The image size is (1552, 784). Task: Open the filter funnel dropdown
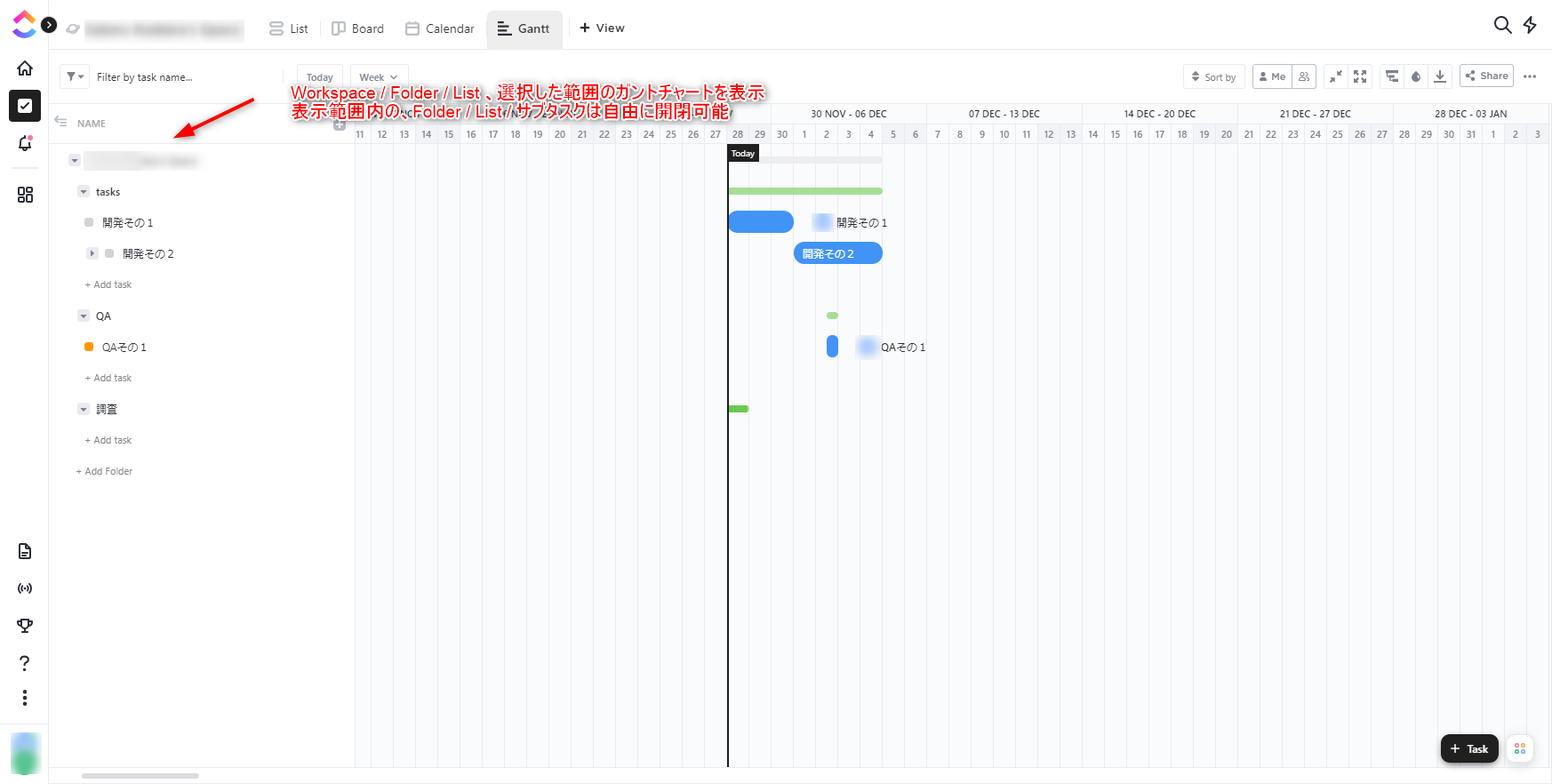pos(75,76)
